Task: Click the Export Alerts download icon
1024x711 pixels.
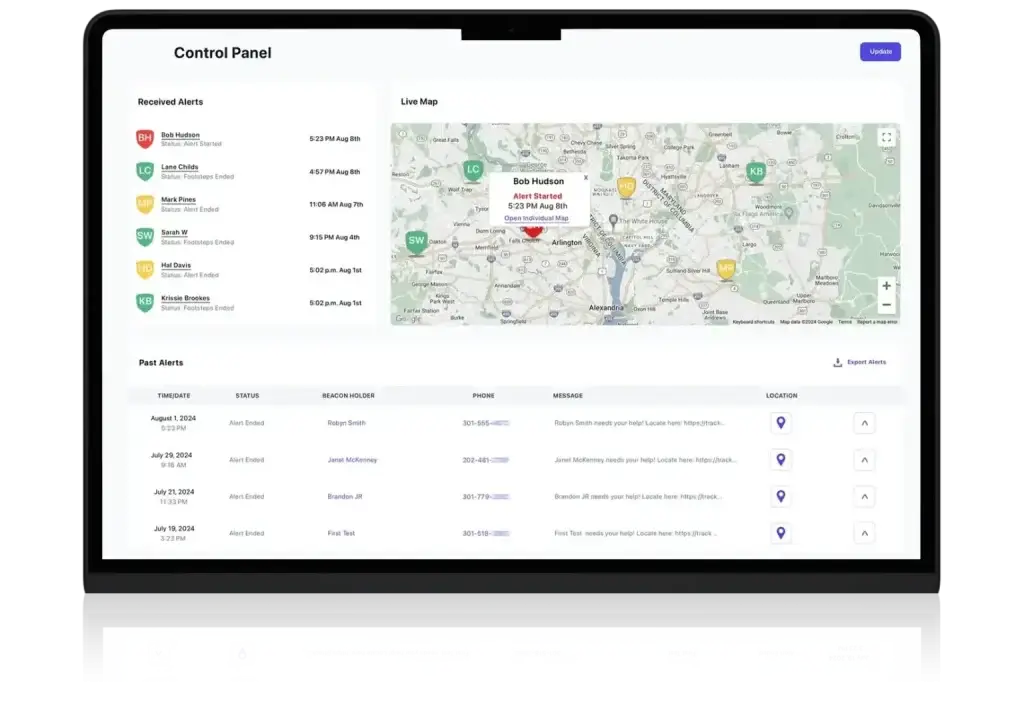Action: (837, 362)
